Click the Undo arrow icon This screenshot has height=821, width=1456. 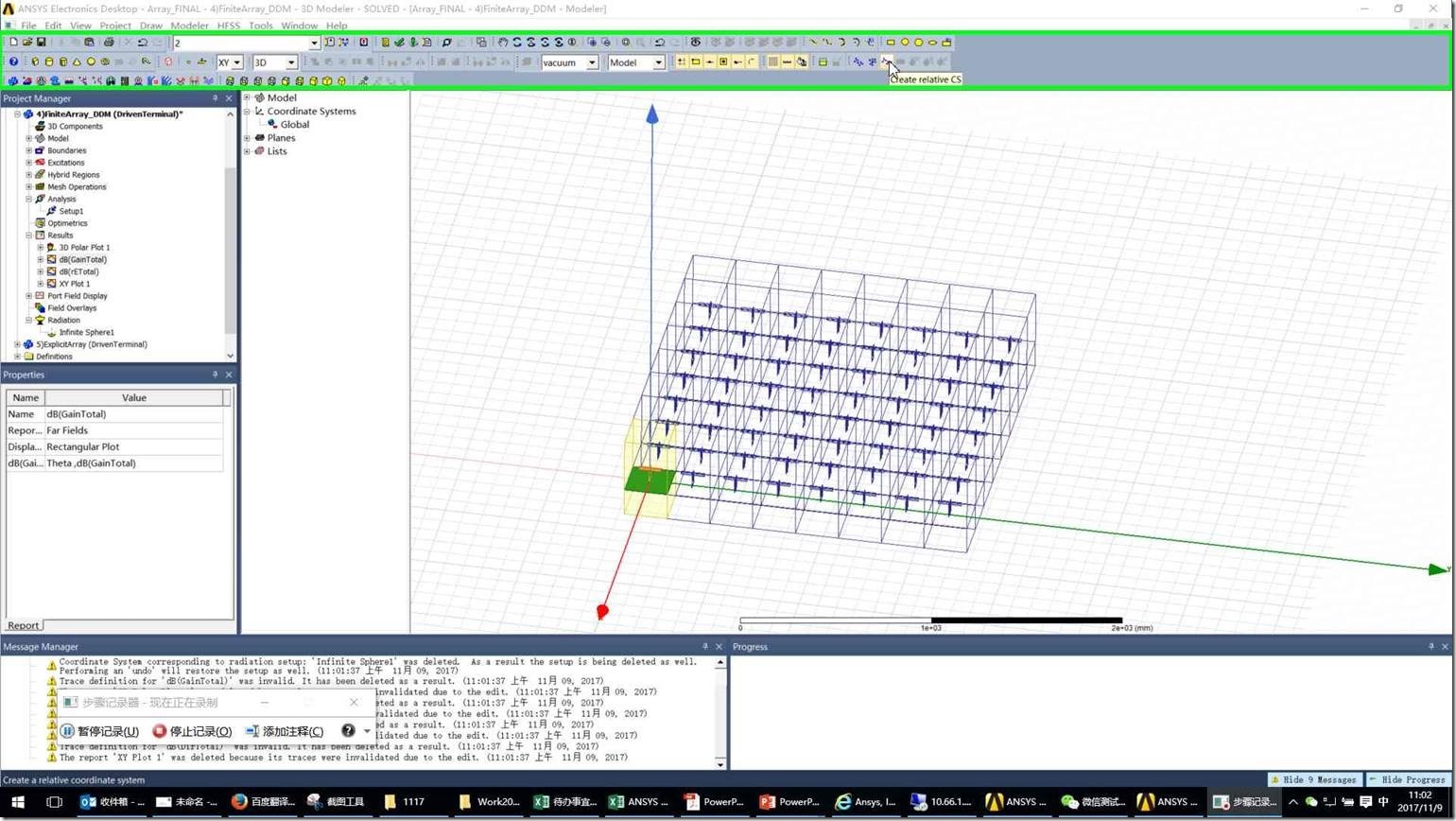[143, 43]
